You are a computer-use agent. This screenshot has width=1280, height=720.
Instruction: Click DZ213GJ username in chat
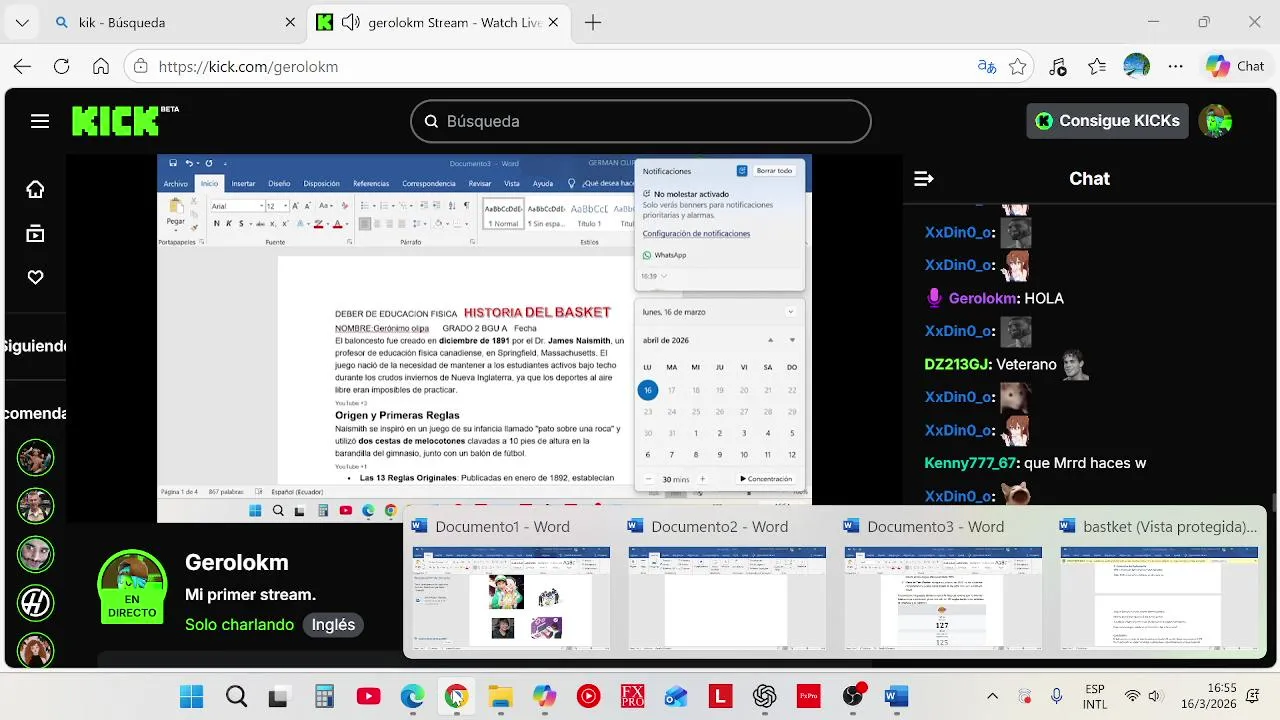click(958, 364)
